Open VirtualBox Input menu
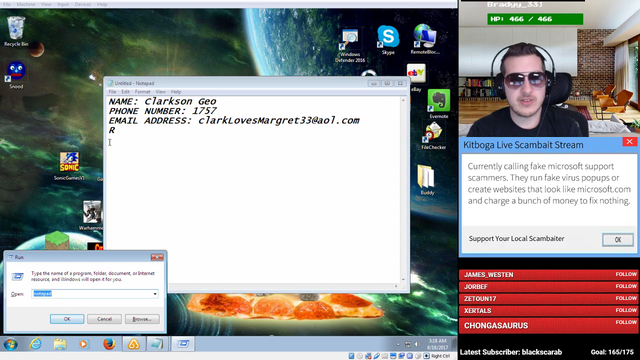The height and width of the screenshot is (360, 640). pyautogui.click(x=63, y=4)
